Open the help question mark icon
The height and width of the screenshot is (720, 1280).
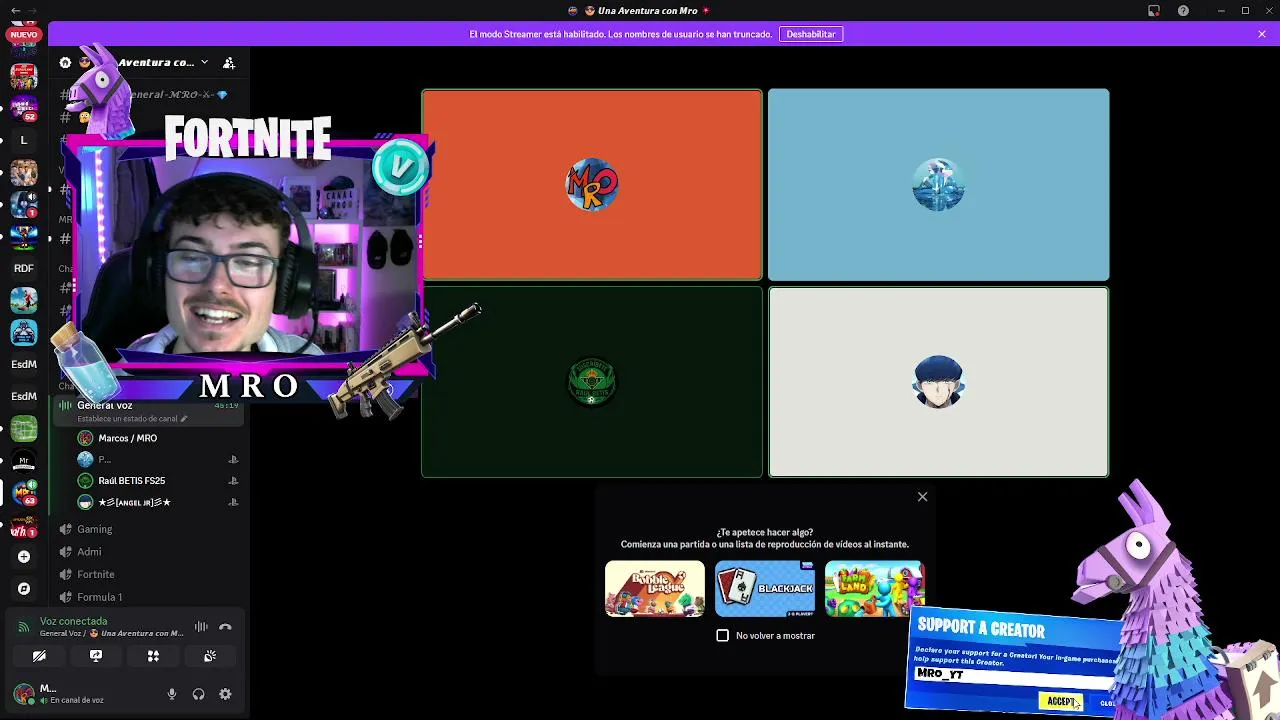[x=1184, y=11]
